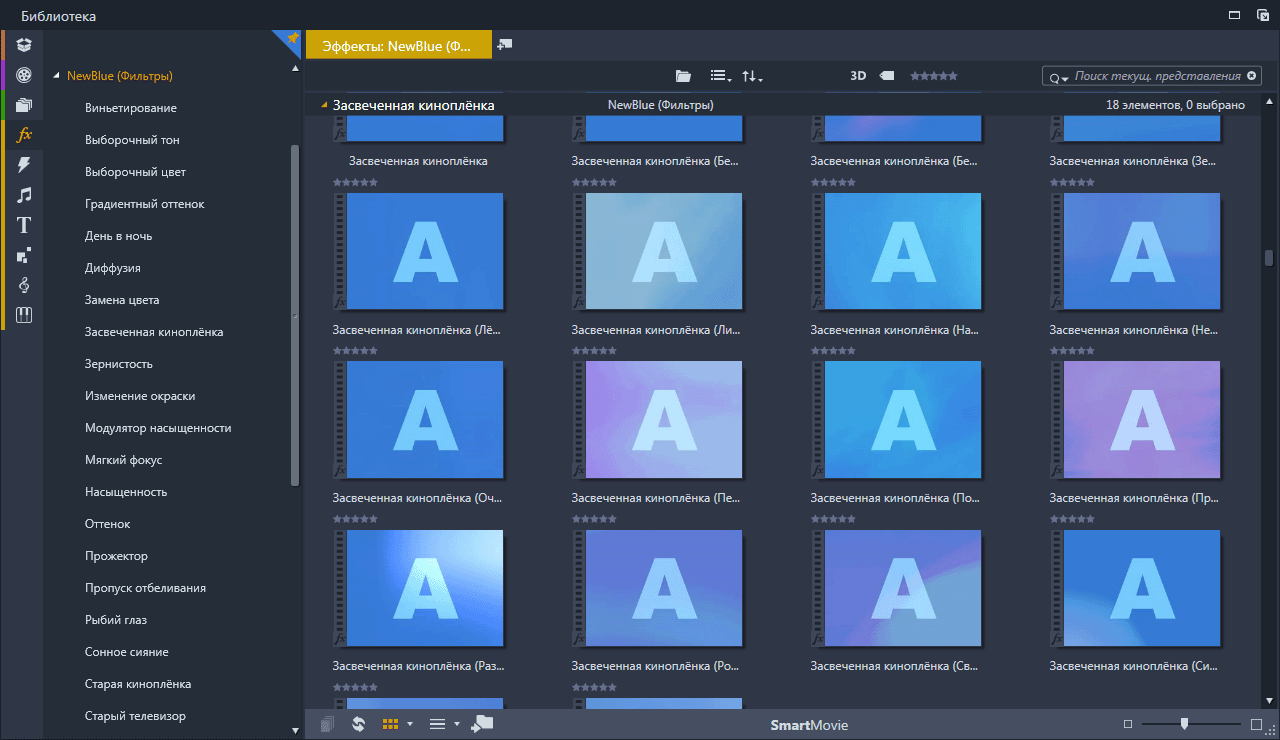Screen dimensions: 1280x740
Task: Select Пропуск отбеливания filter
Action: tap(145, 588)
